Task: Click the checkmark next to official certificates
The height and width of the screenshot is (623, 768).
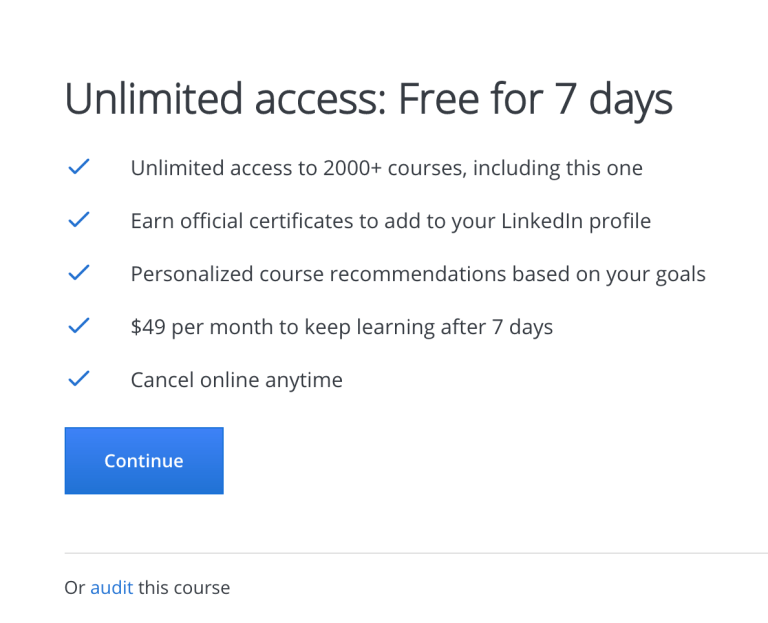Action: (79, 220)
